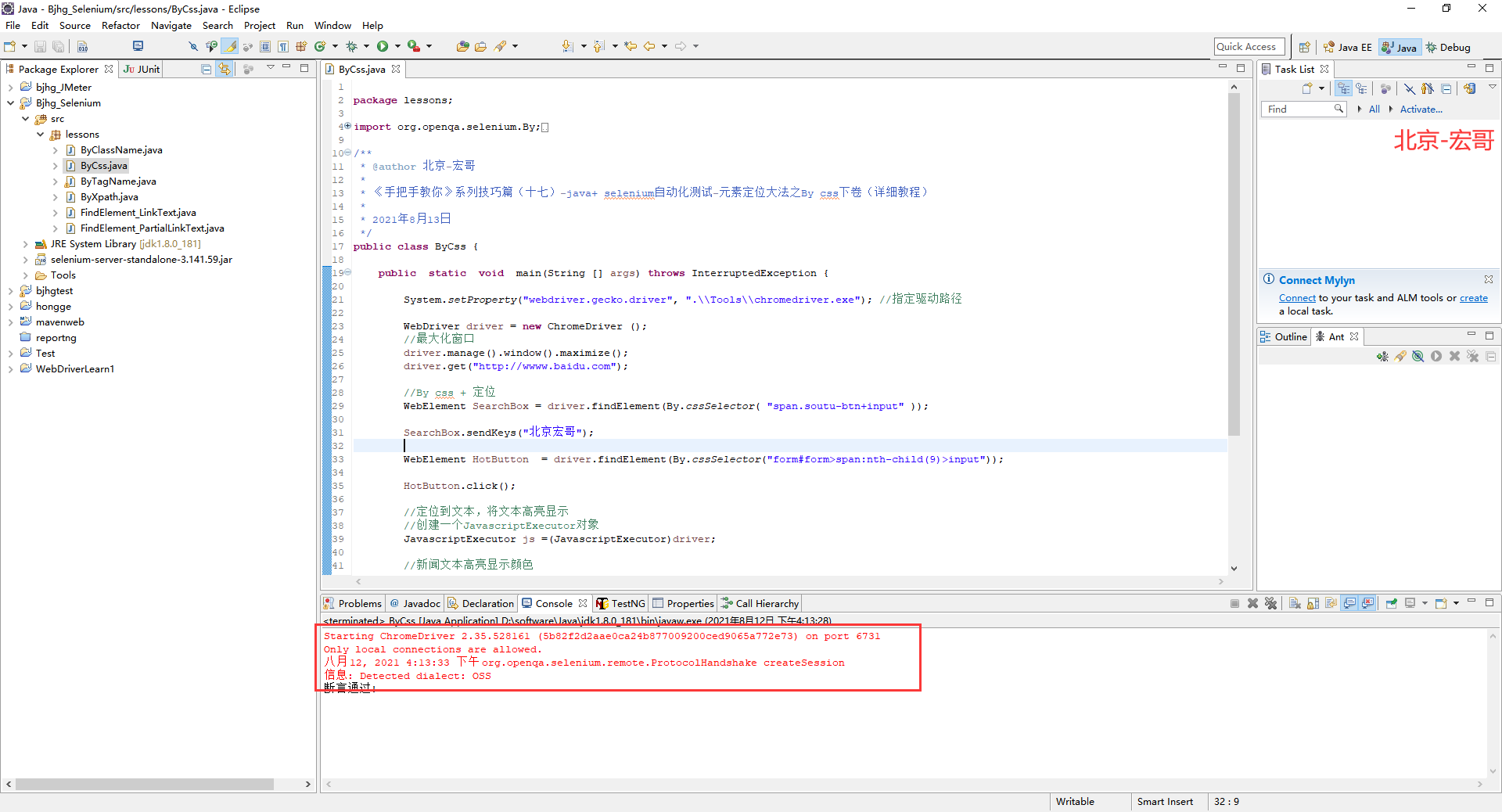This screenshot has height=812, width=1502.
Task: Switch to the JUnit tab
Action: pyautogui.click(x=142, y=69)
